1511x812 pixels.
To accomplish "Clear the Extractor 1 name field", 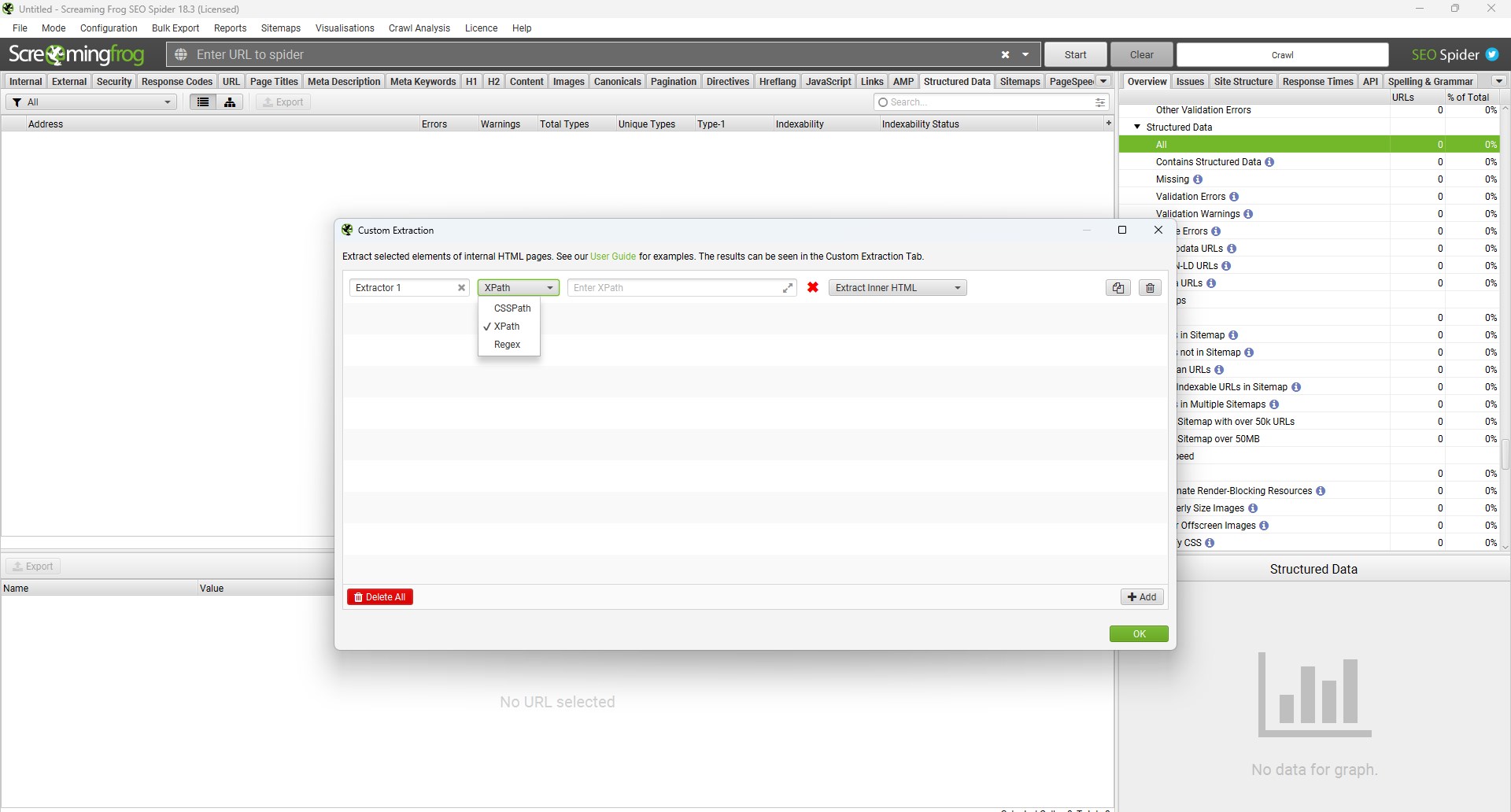I will [461, 288].
